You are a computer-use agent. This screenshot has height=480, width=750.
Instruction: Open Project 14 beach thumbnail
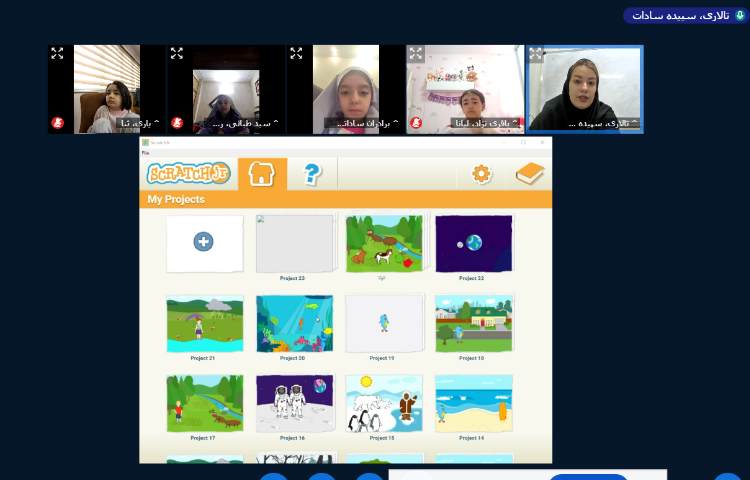[474, 404]
